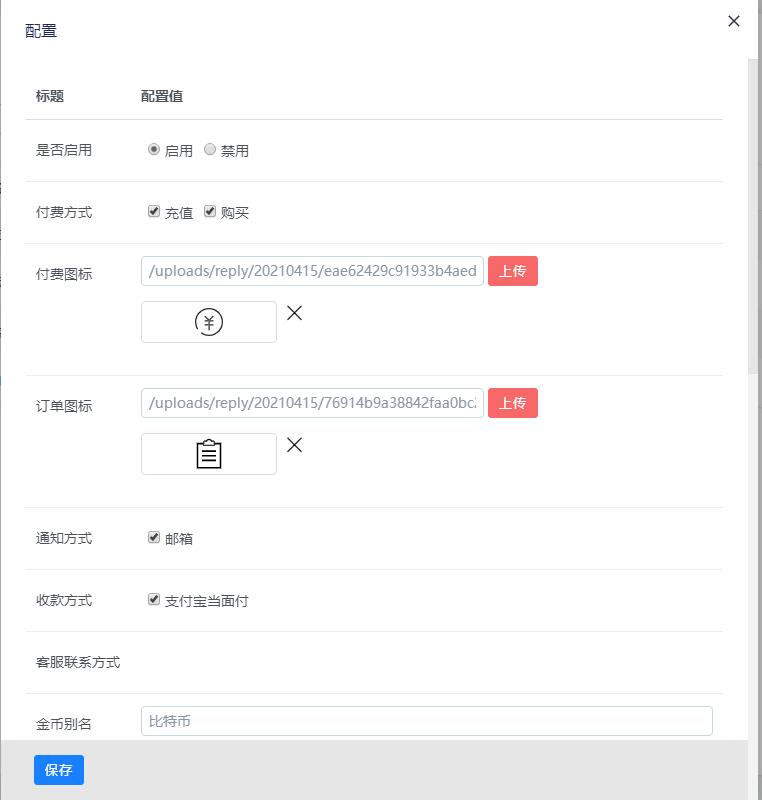762x800 pixels.
Task: Remove the yen icon image with X
Action: click(x=294, y=313)
